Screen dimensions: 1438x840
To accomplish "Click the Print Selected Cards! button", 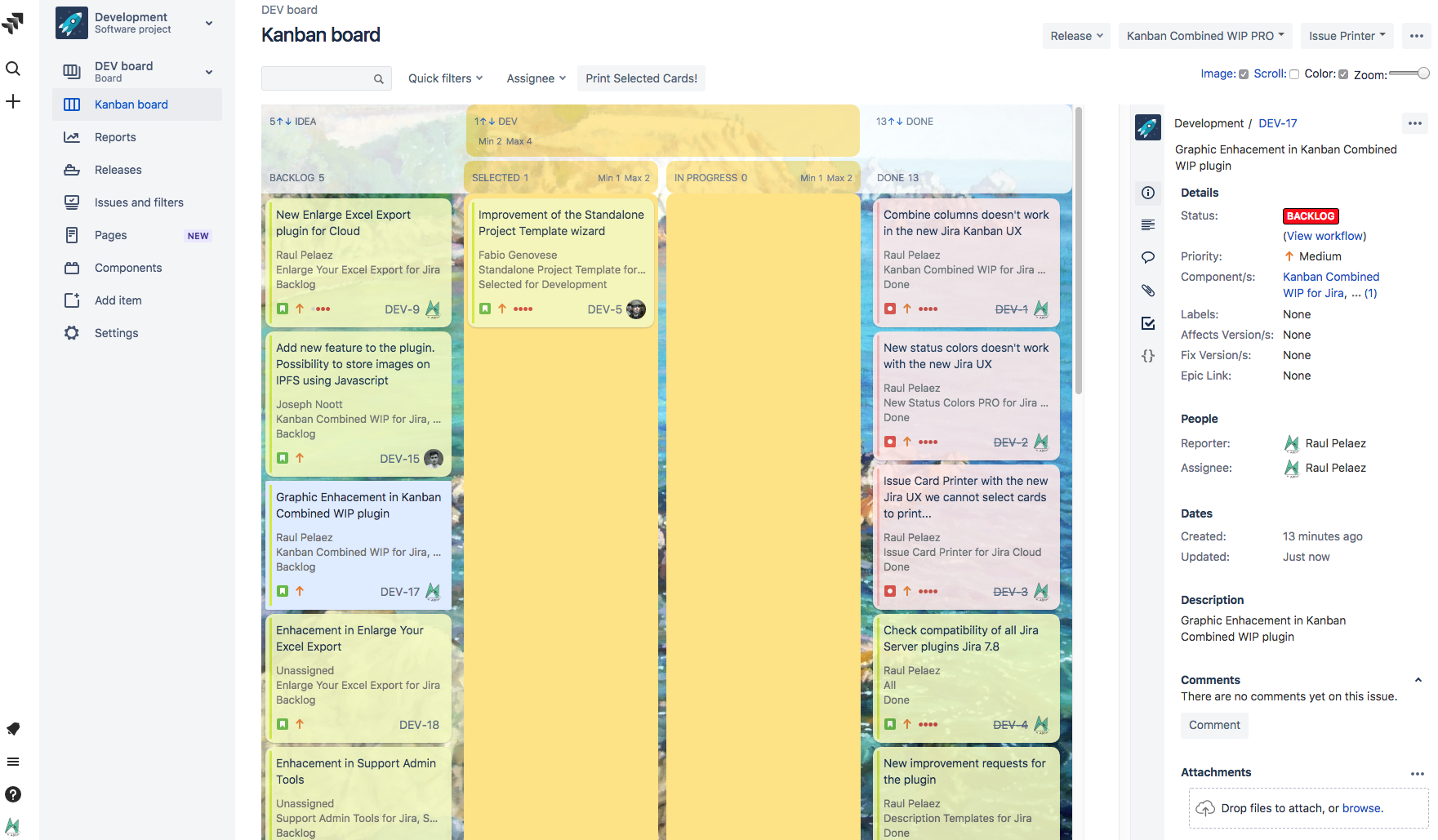I will click(x=641, y=78).
